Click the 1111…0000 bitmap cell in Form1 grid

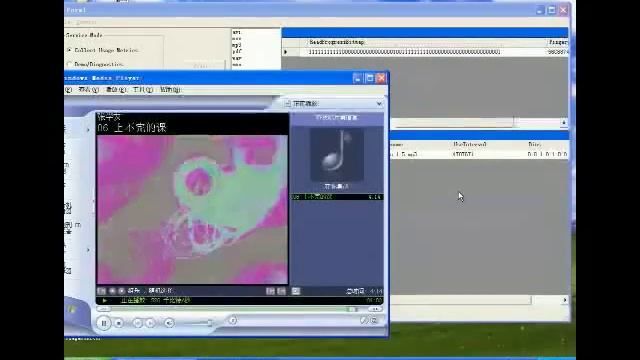[404, 52]
